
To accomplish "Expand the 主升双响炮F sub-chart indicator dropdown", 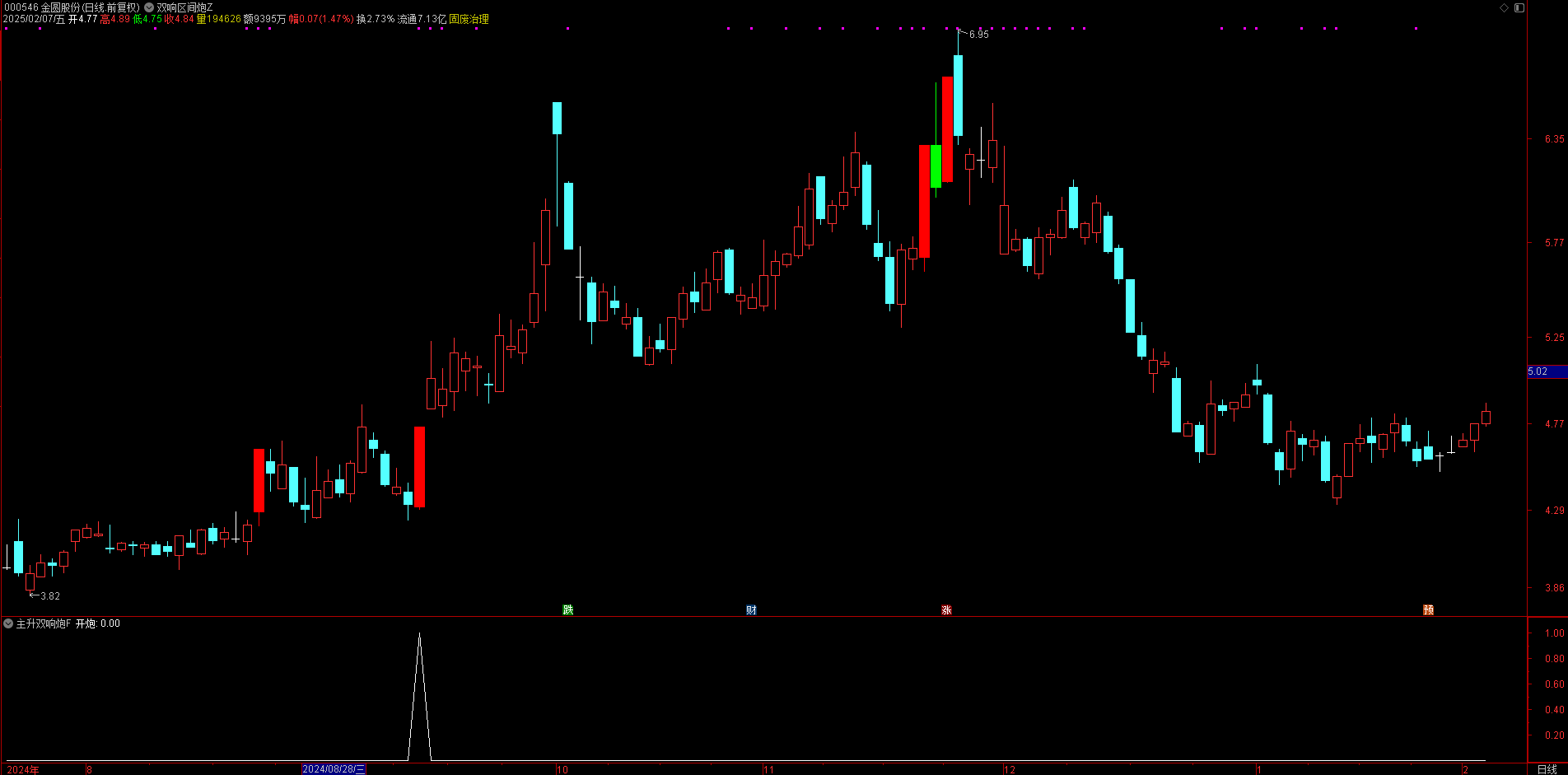I will pyautogui.click(x=8, y=624).
